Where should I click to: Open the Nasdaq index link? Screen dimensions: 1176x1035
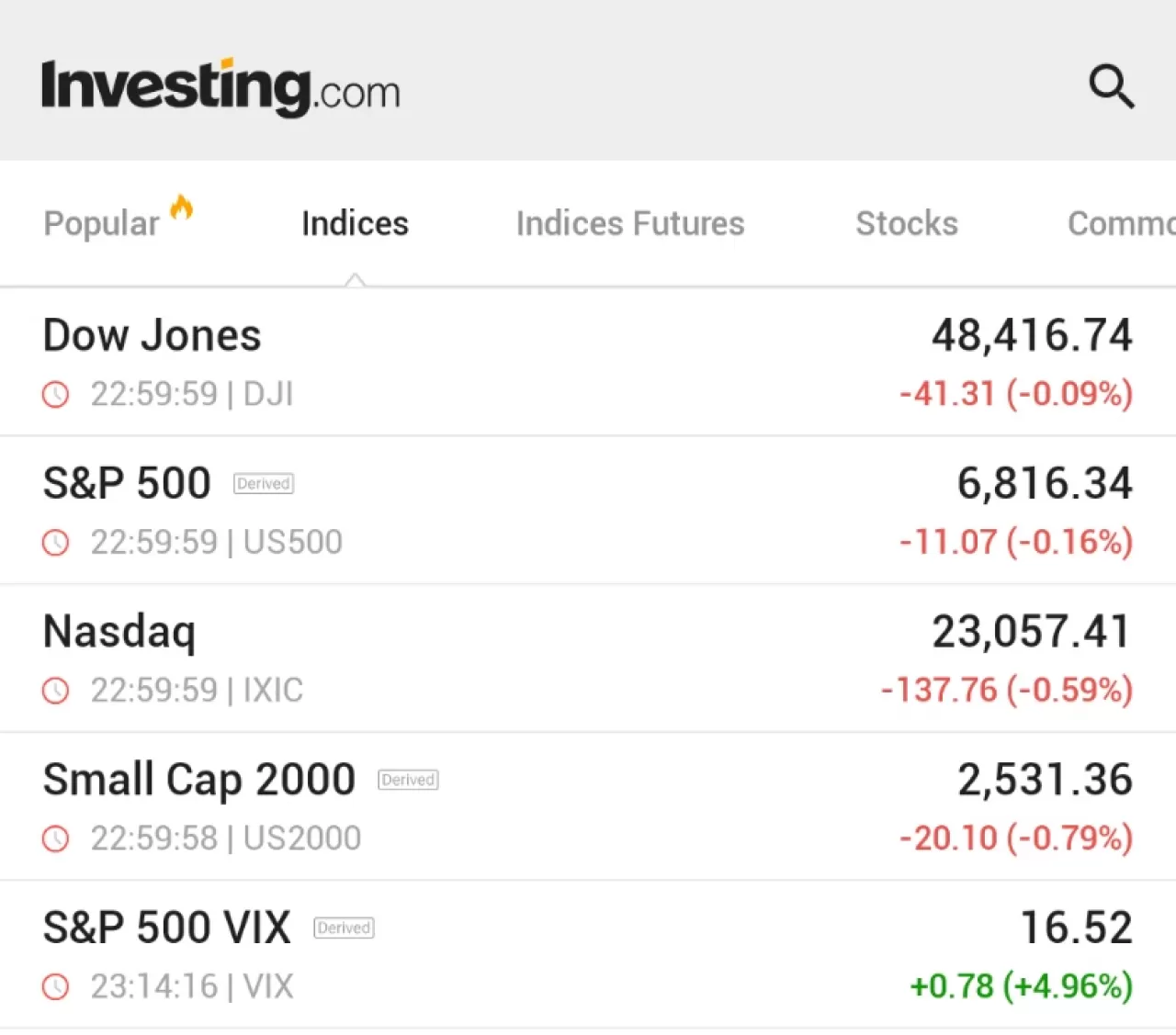pyautogui.click(x=119, y=632)
